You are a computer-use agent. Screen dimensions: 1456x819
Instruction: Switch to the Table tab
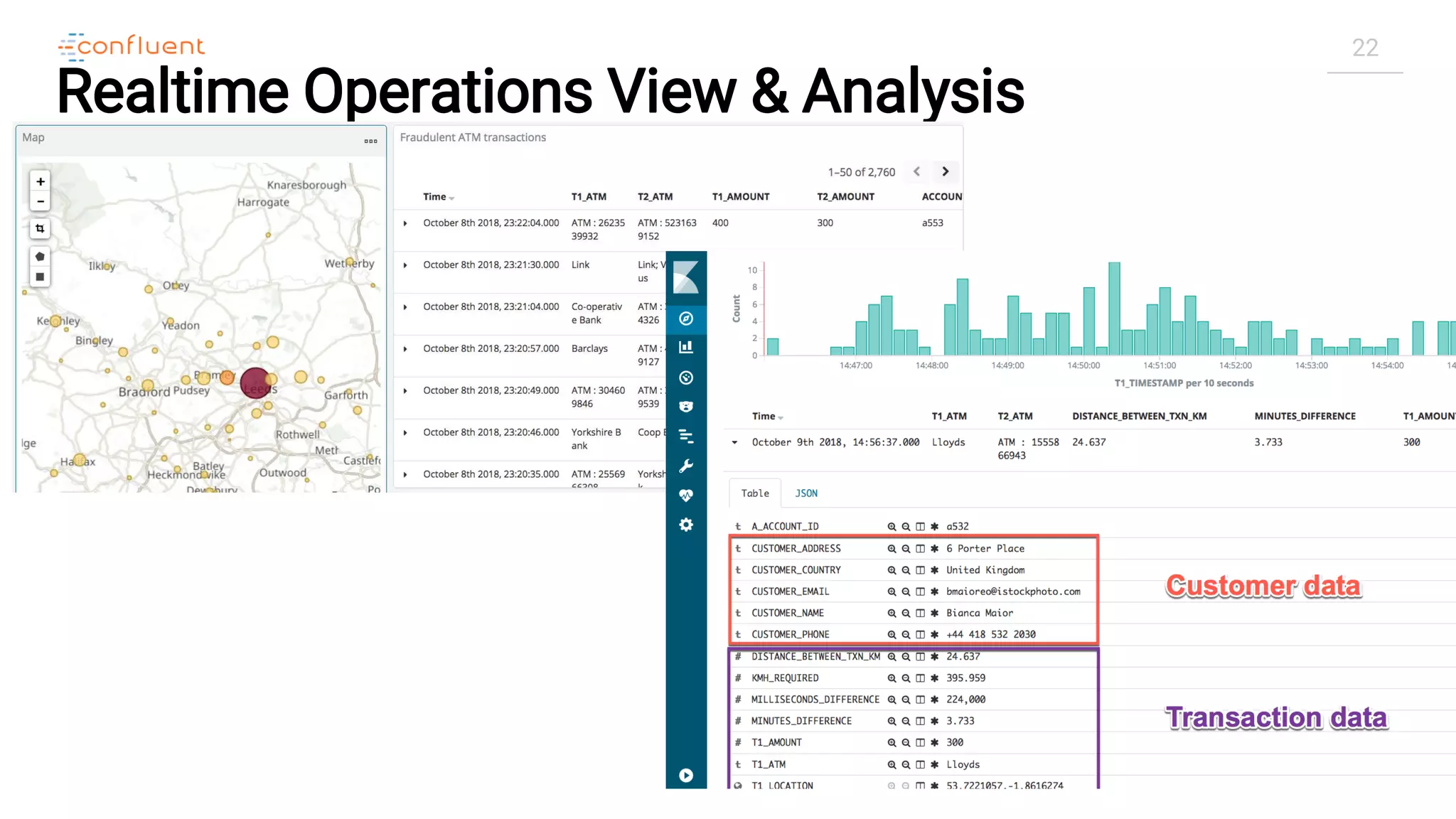[x=755, y=493]
